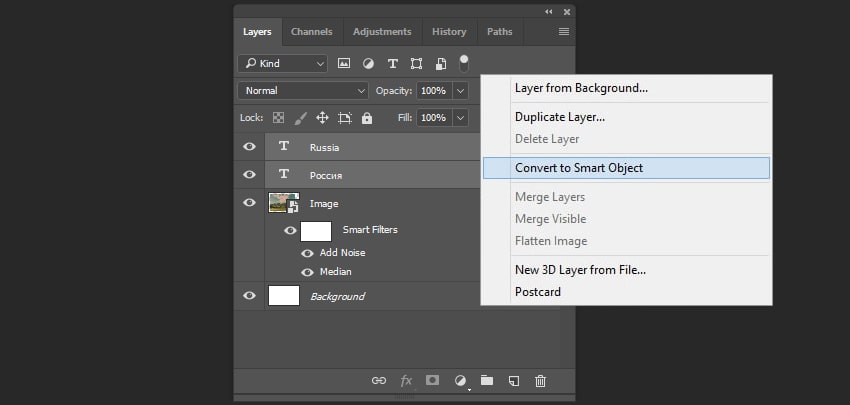
Task: Click the Image layer thumbnail
Action: click(x=284, y=203)
